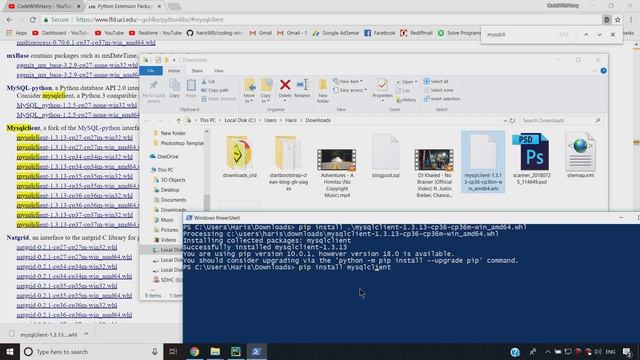Go back in Chrome
The height and width of the screenshot is (360, 640).
point(9,20)
